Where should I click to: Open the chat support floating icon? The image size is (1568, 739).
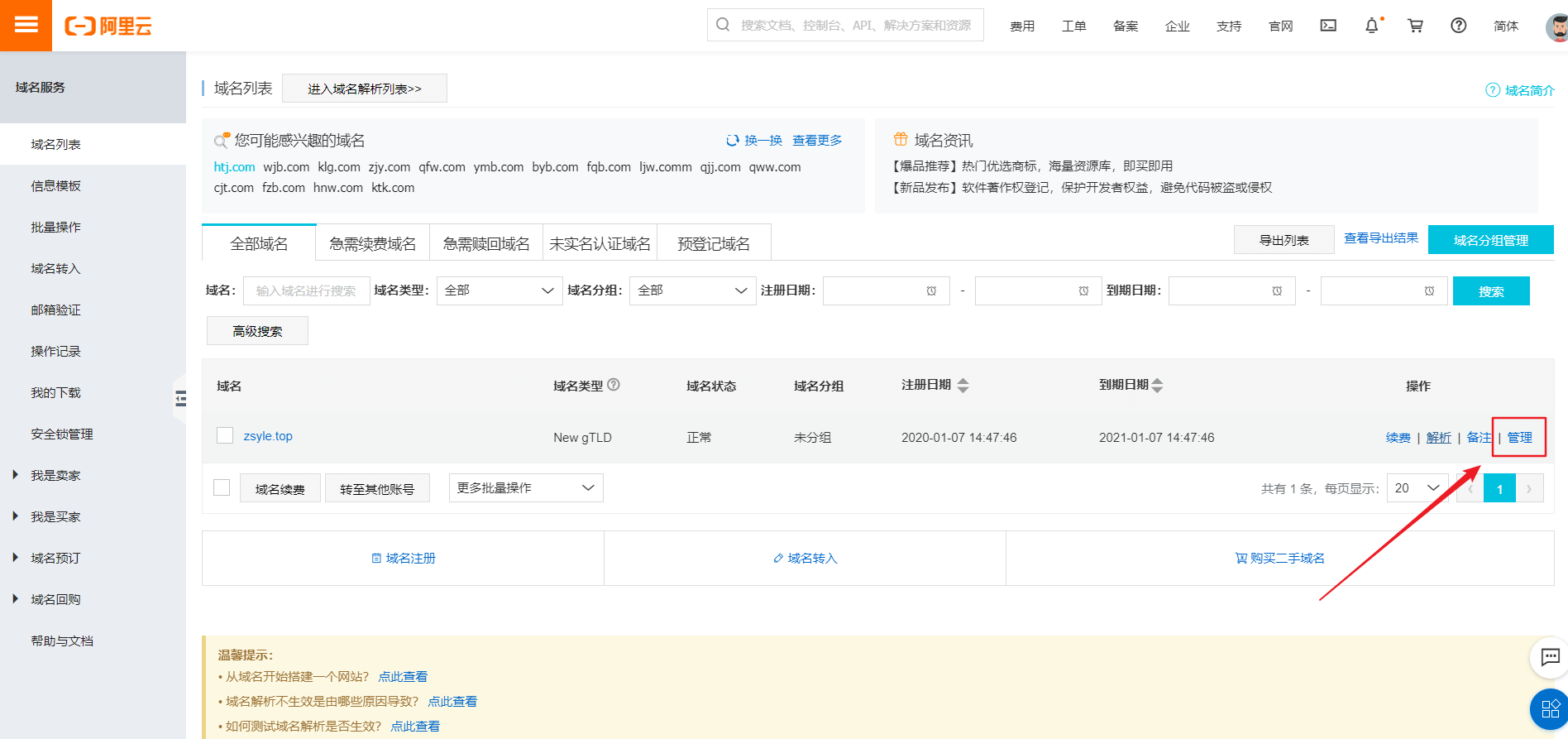point(1550,657)
